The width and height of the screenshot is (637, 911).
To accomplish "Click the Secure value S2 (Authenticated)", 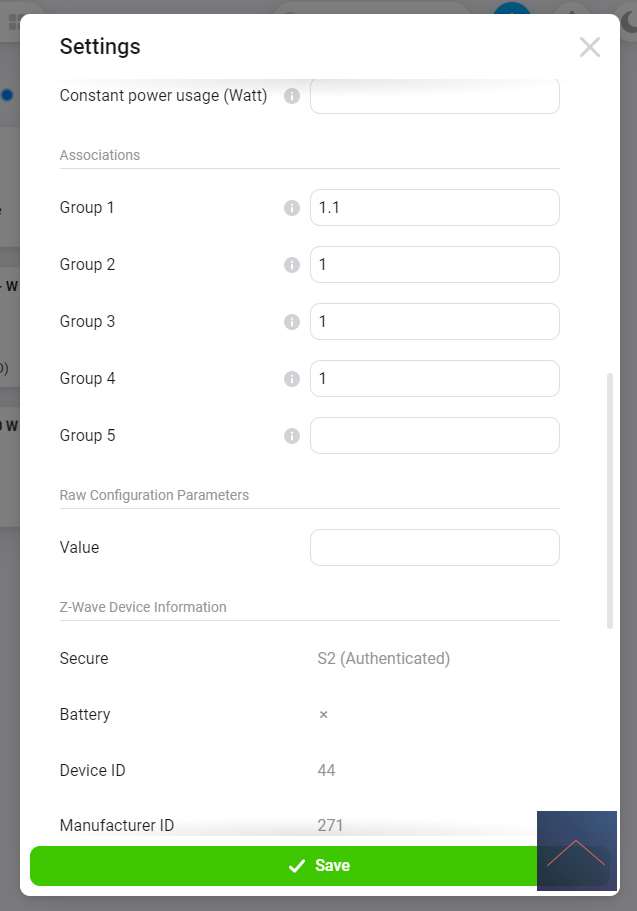I will (x=383, y=658).
